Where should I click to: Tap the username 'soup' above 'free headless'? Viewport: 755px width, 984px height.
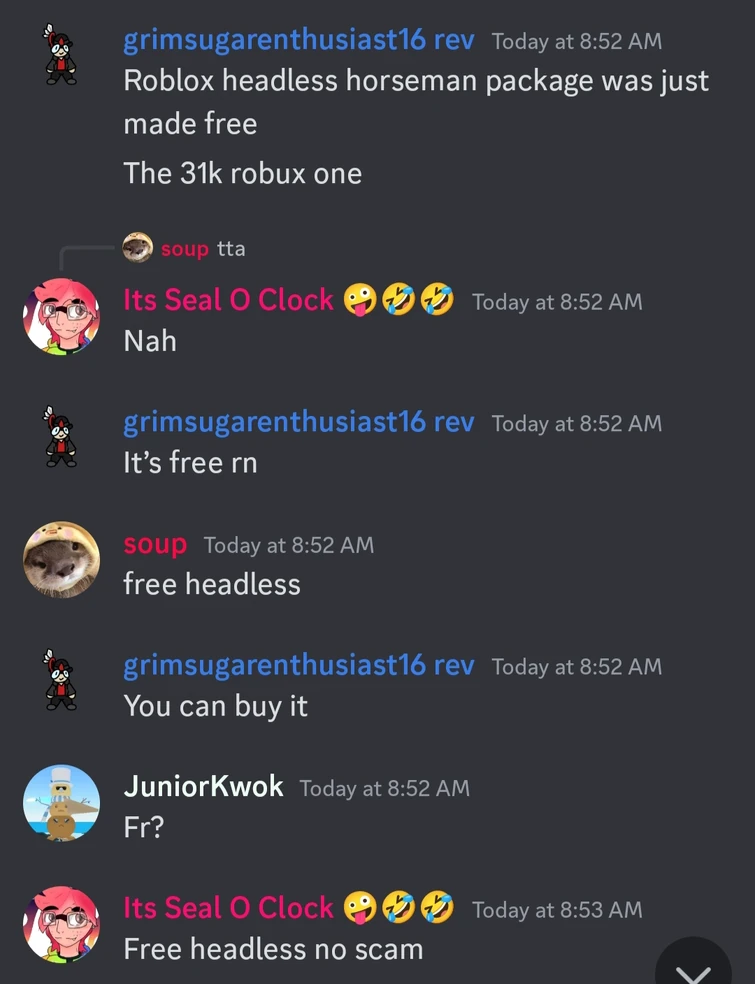pos(155,543)
